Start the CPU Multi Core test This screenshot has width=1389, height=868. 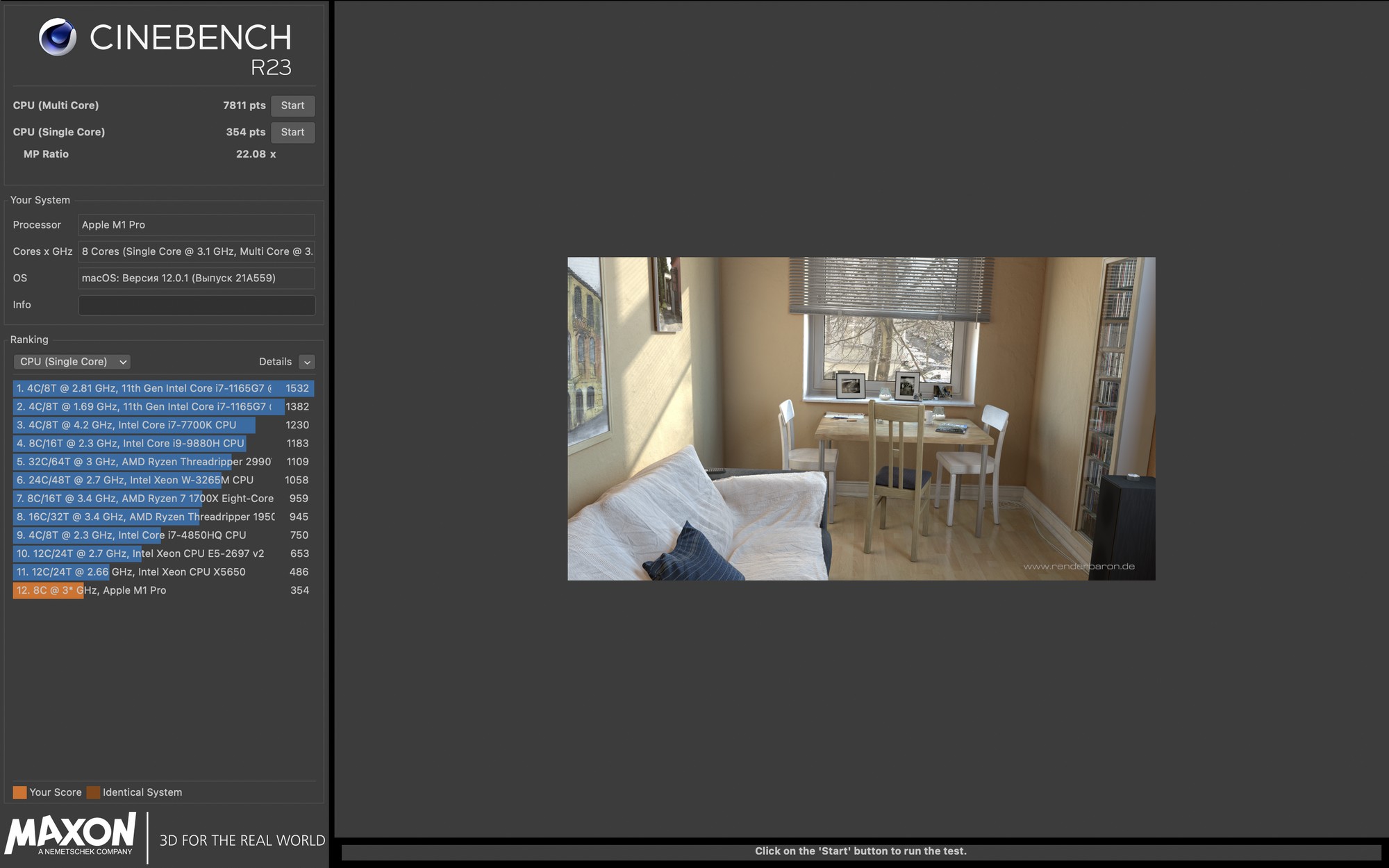[x=292, y=106]
